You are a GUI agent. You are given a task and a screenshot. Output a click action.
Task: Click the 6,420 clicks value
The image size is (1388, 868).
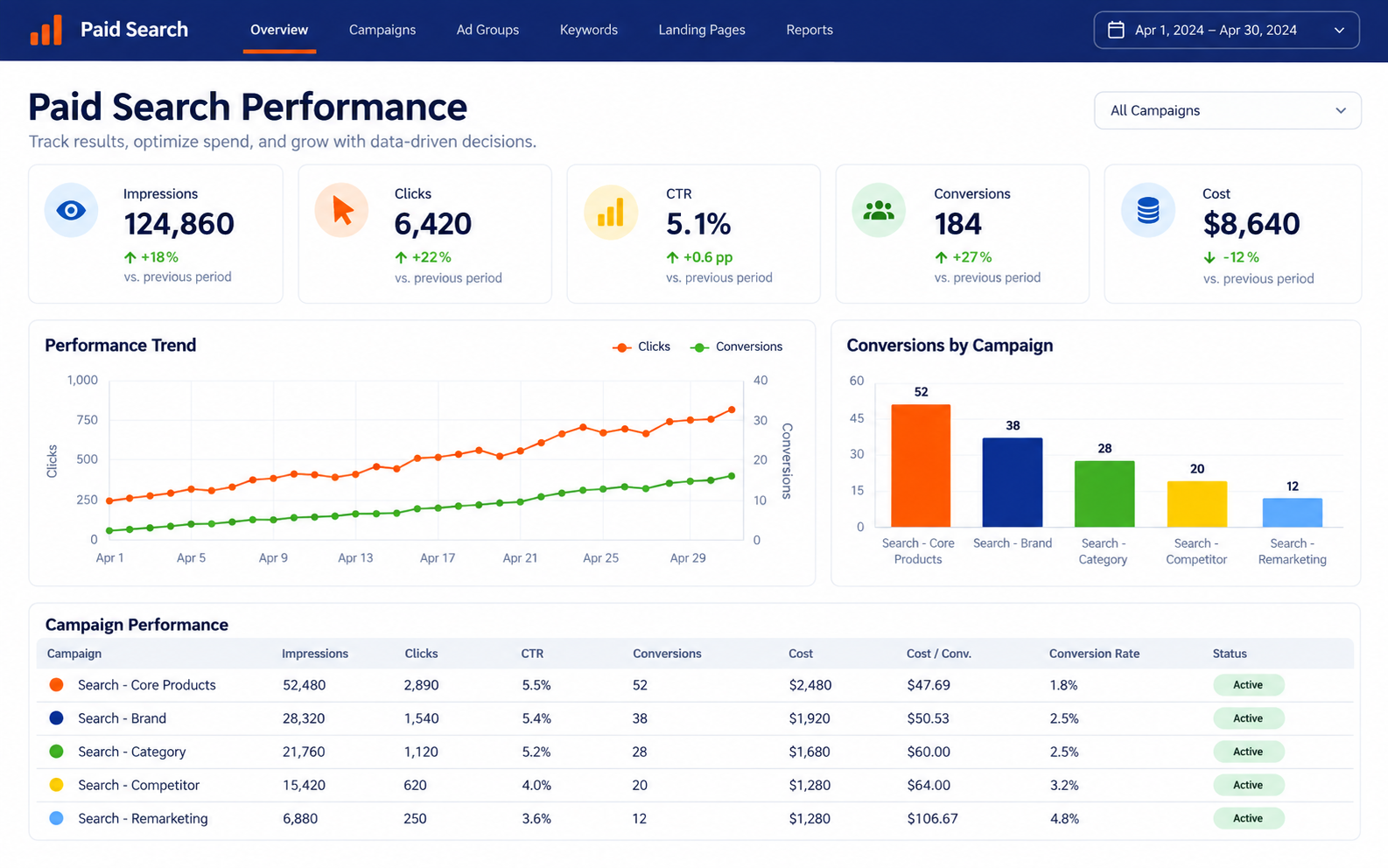pyautogui.click(x=432, y=224)
